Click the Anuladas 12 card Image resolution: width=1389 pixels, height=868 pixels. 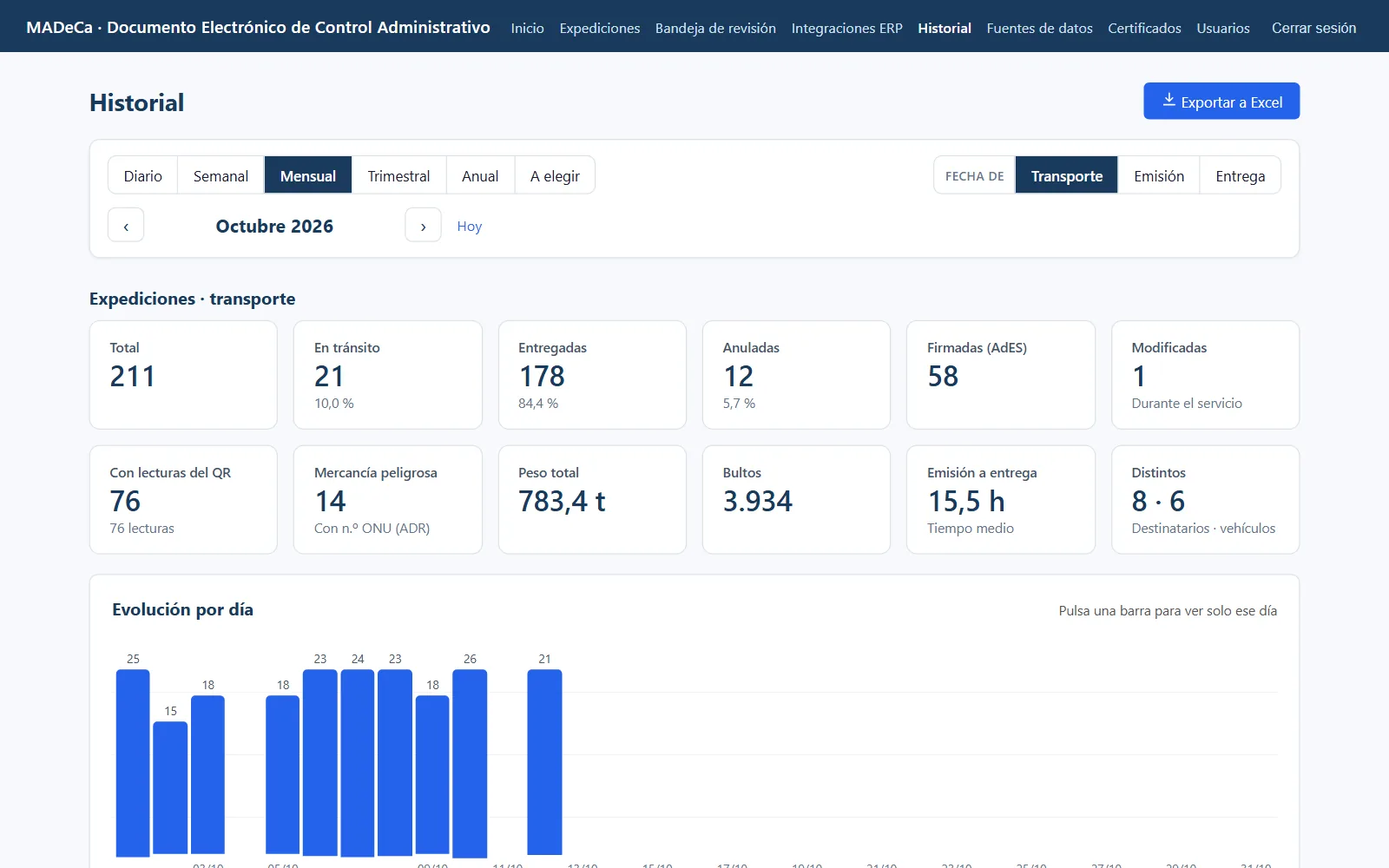pos(796,375)
